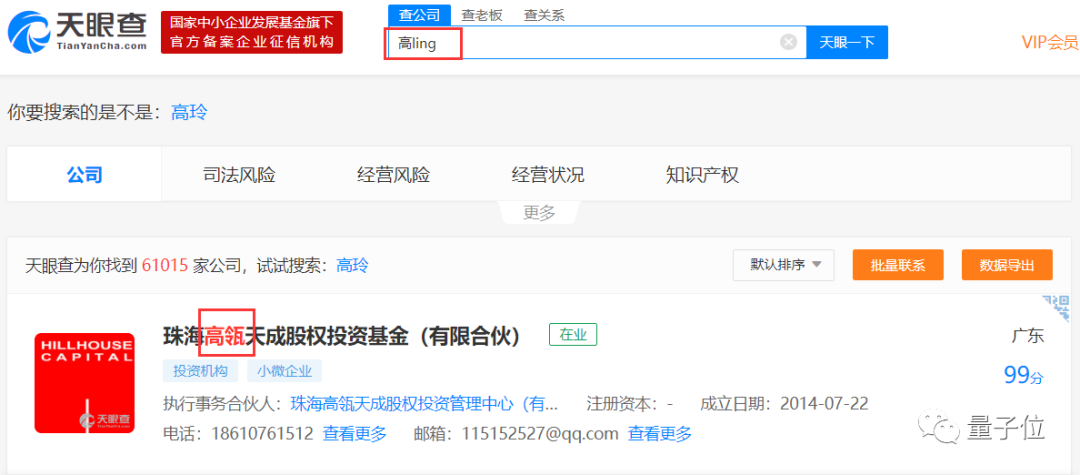Image resolution: width=1080 pixels, height=475 pixels.
Task: Clear the search box with the X icon
Action: pos(789,42)
